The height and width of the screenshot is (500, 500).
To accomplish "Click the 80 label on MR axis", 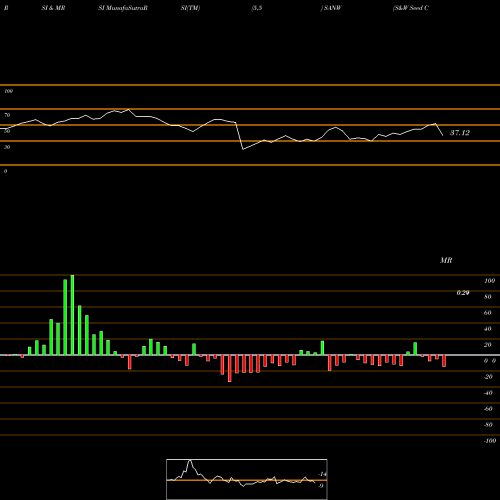I will coord(488,297).
